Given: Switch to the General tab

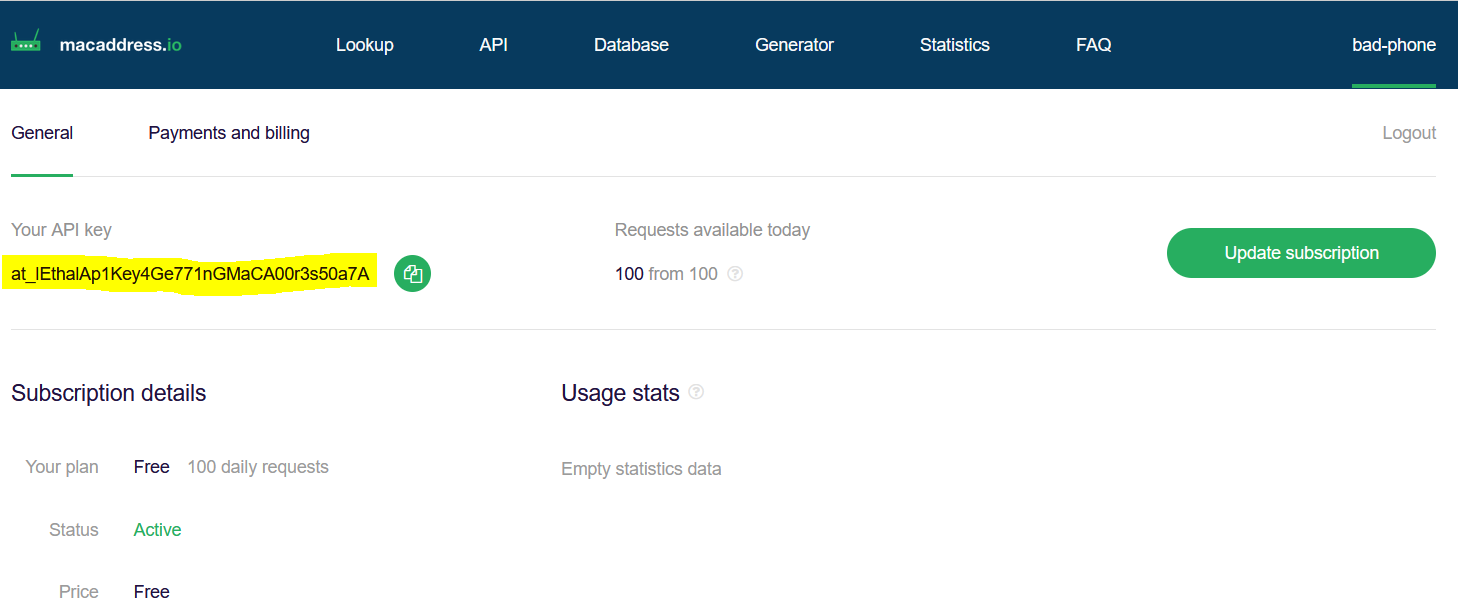Looking at the screenshot, I should click(x=42, y=133).
